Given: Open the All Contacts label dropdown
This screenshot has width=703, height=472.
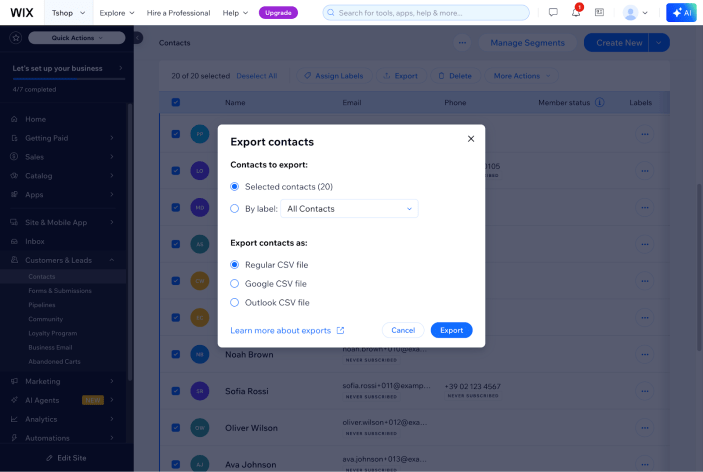Looking at the screenshot, I should 350,209.
